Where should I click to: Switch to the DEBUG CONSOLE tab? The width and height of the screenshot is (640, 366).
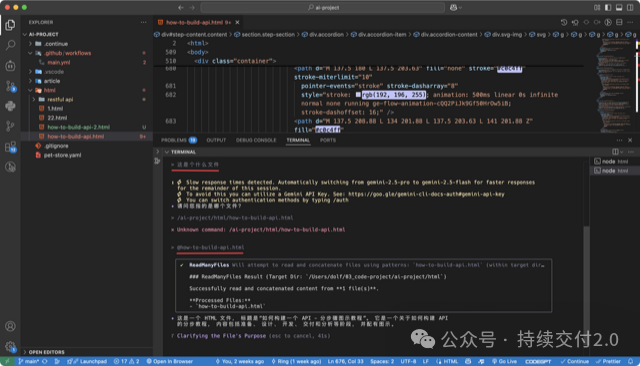tap(256, 140)
